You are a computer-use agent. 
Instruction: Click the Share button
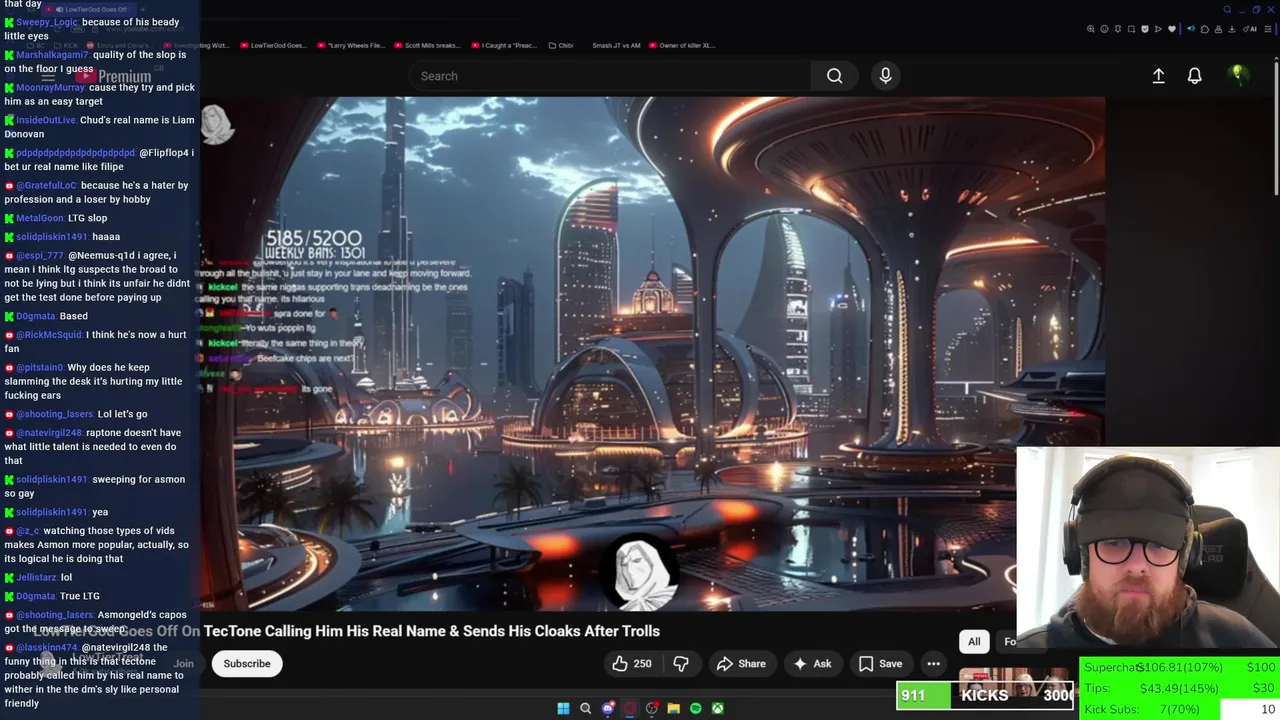click(x=741, y=664)
